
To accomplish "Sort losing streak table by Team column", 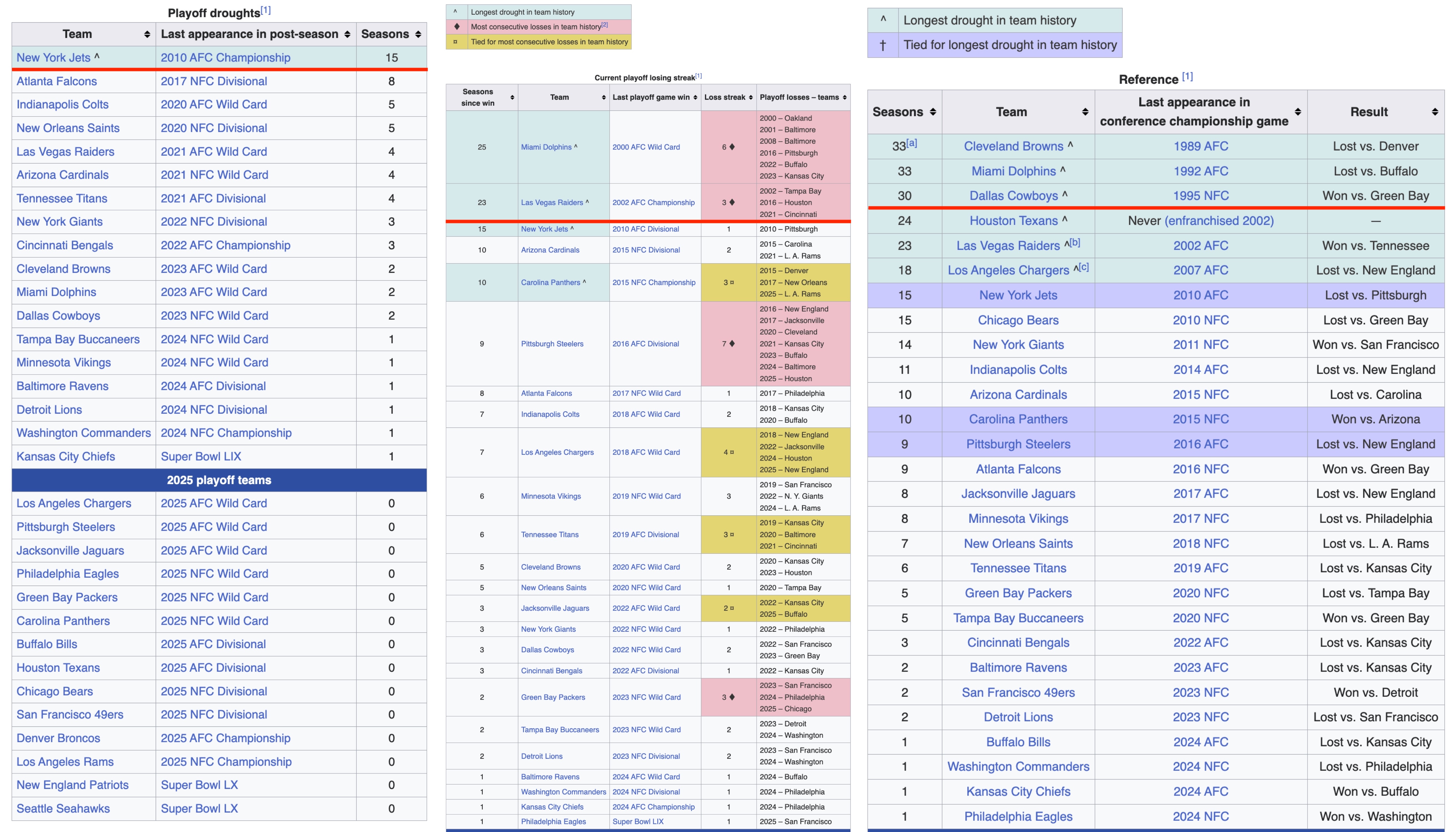I will [603, 98].
